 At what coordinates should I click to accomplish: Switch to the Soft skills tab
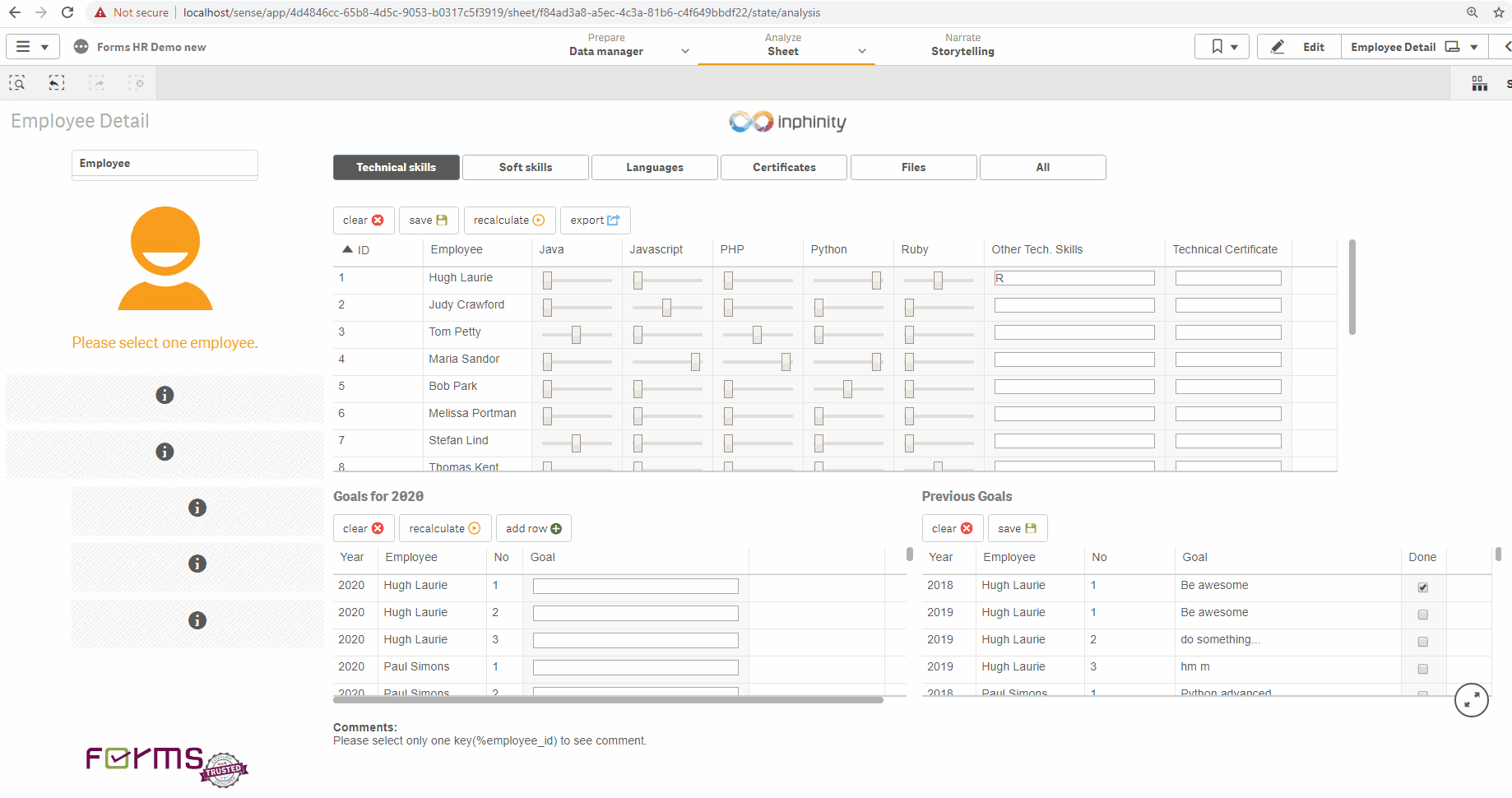tap(526, 167)
